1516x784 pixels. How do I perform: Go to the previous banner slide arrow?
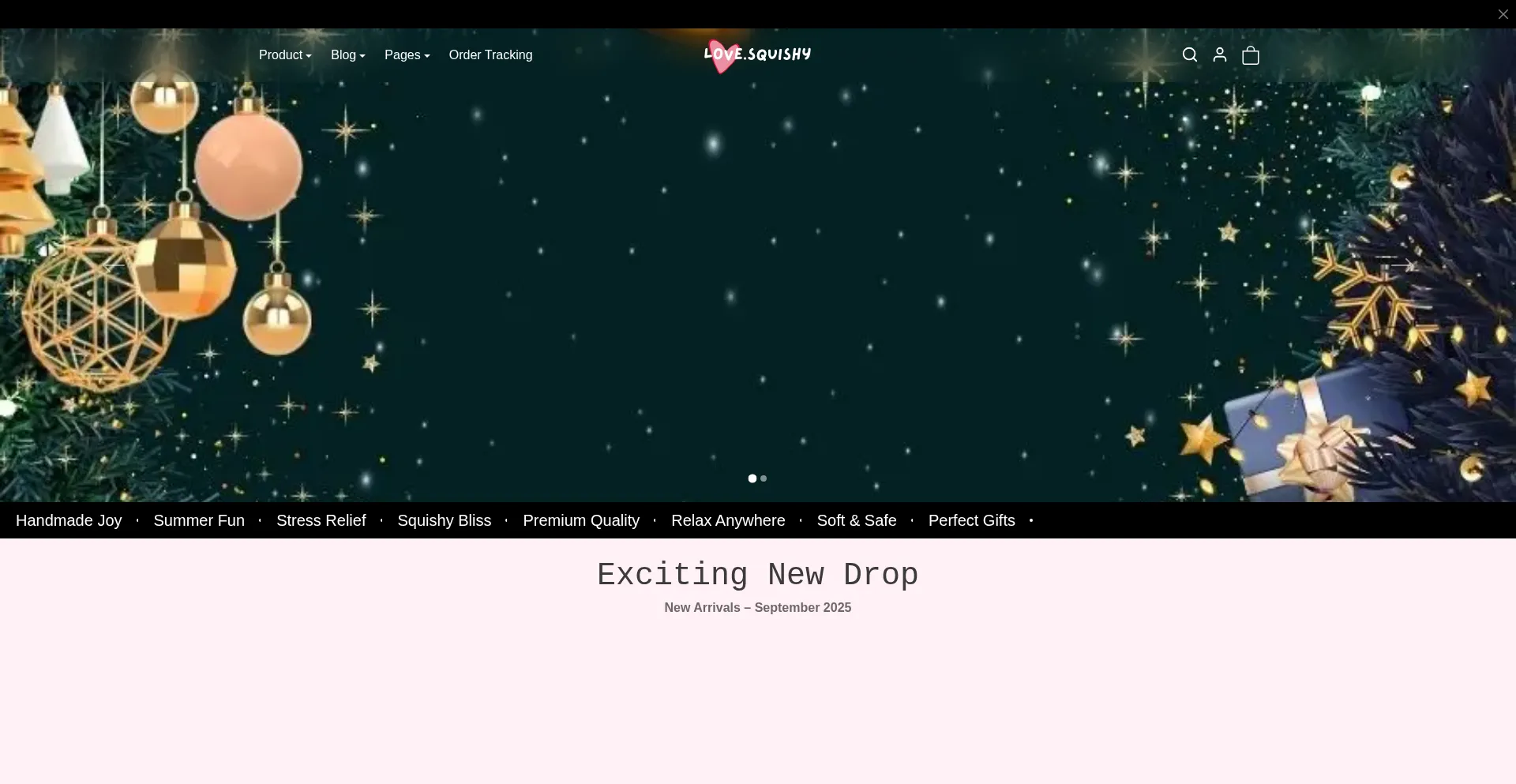[113, 265]
